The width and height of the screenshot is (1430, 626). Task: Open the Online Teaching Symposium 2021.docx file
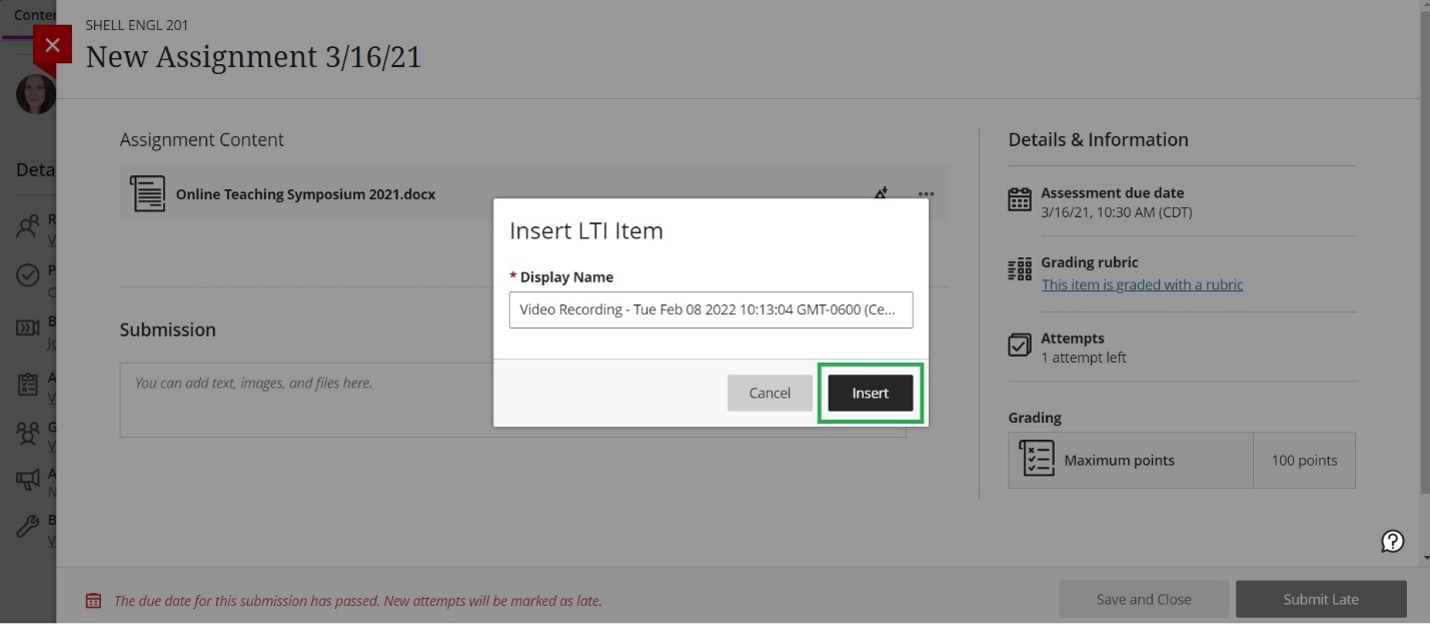[305, 194]
